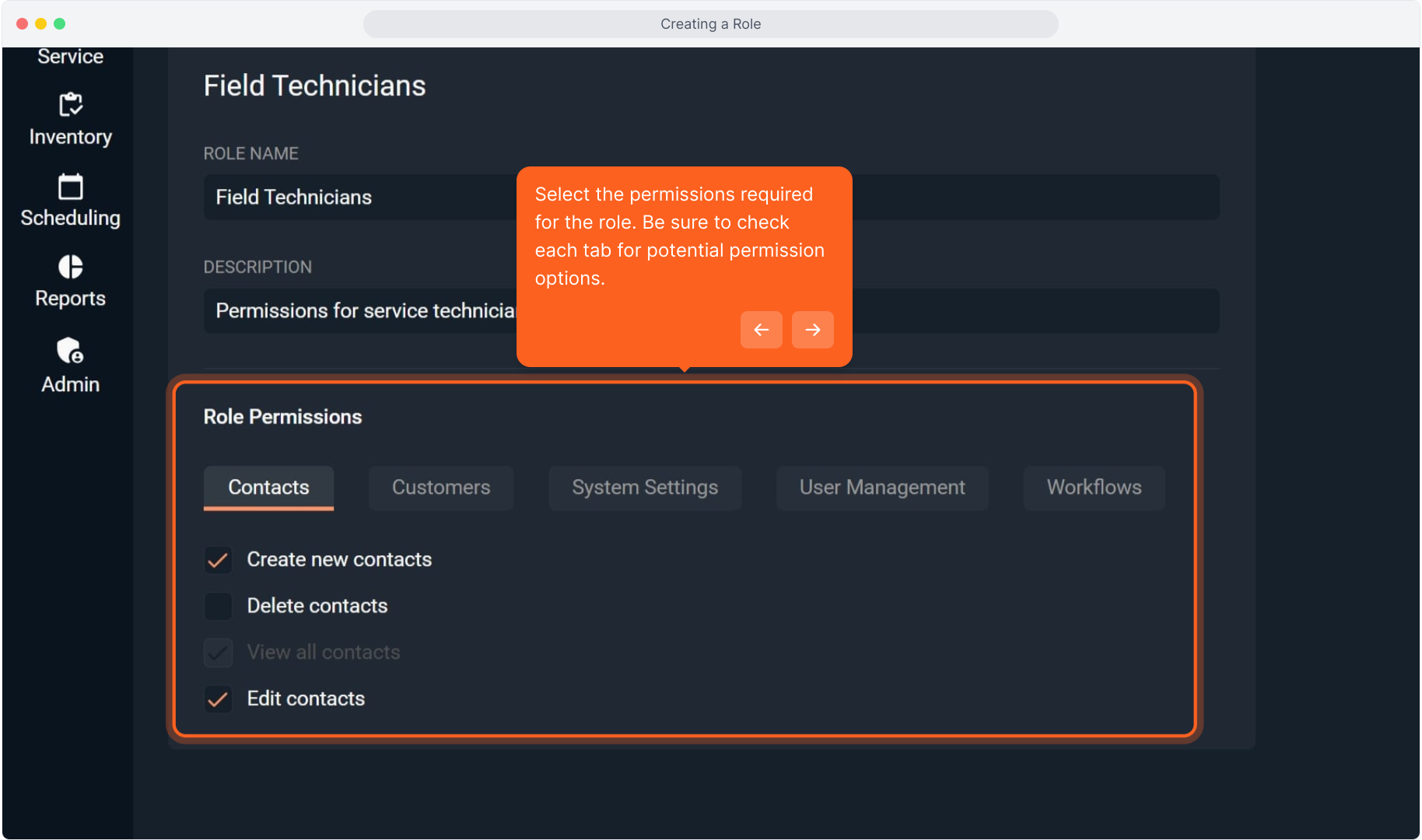
Task: Open the System Settings tab
Action: click(x=644, y=488)
